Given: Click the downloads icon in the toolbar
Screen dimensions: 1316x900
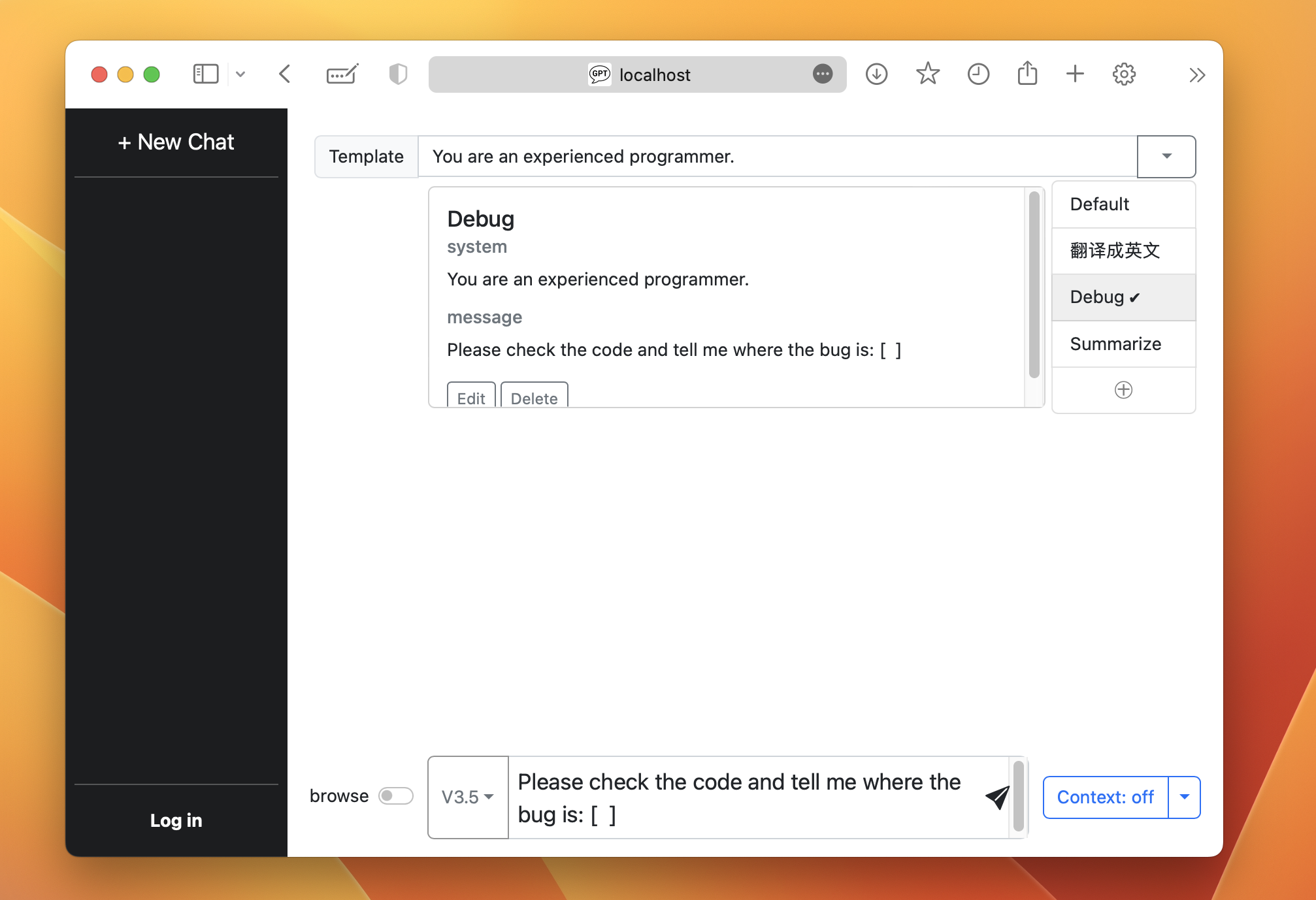Looking at the screenshot, I should point(876,74).
